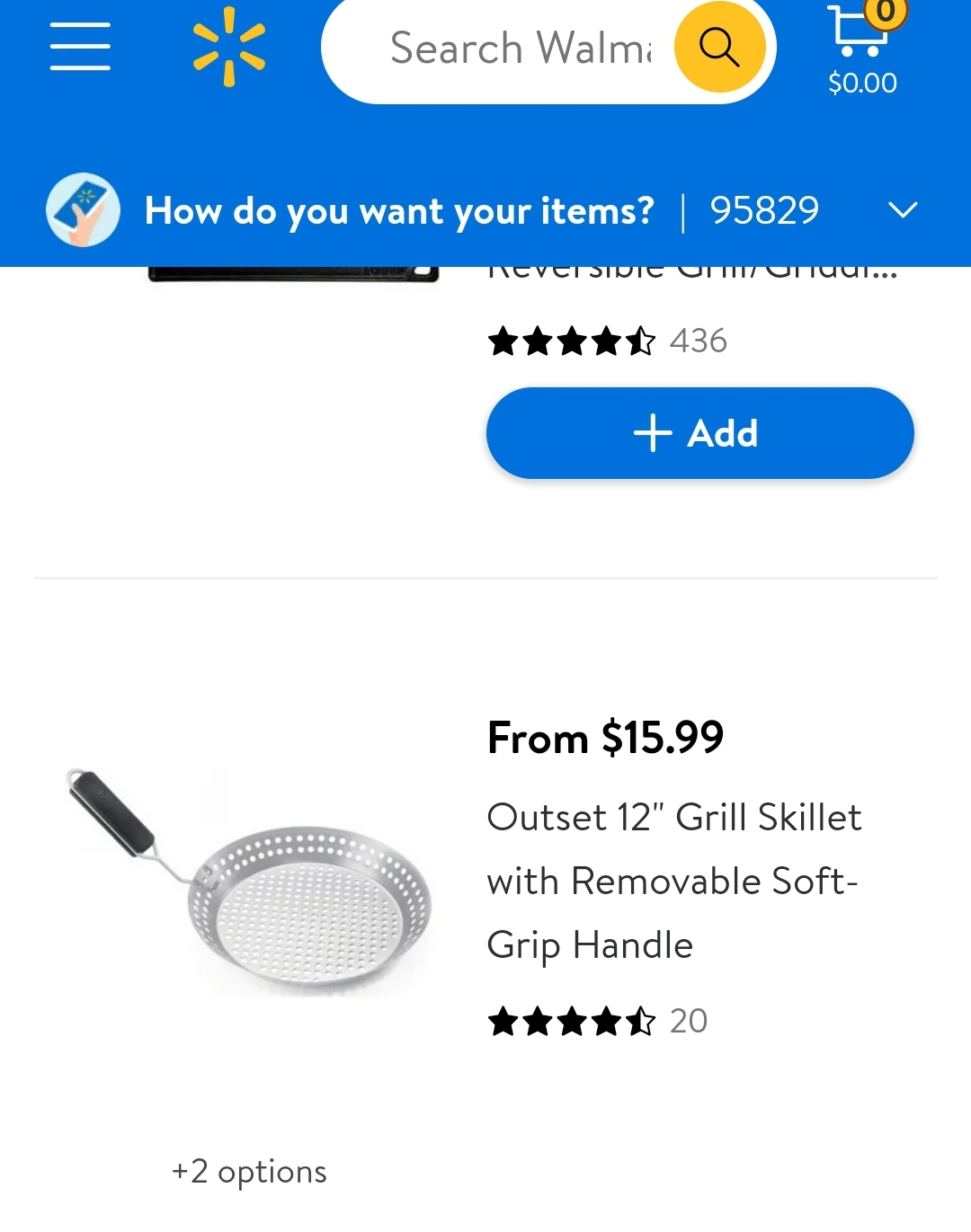Open the Outset 12" Grill Skillet title link
Screen dimensions: 971x1232
[x=673, y=881]
